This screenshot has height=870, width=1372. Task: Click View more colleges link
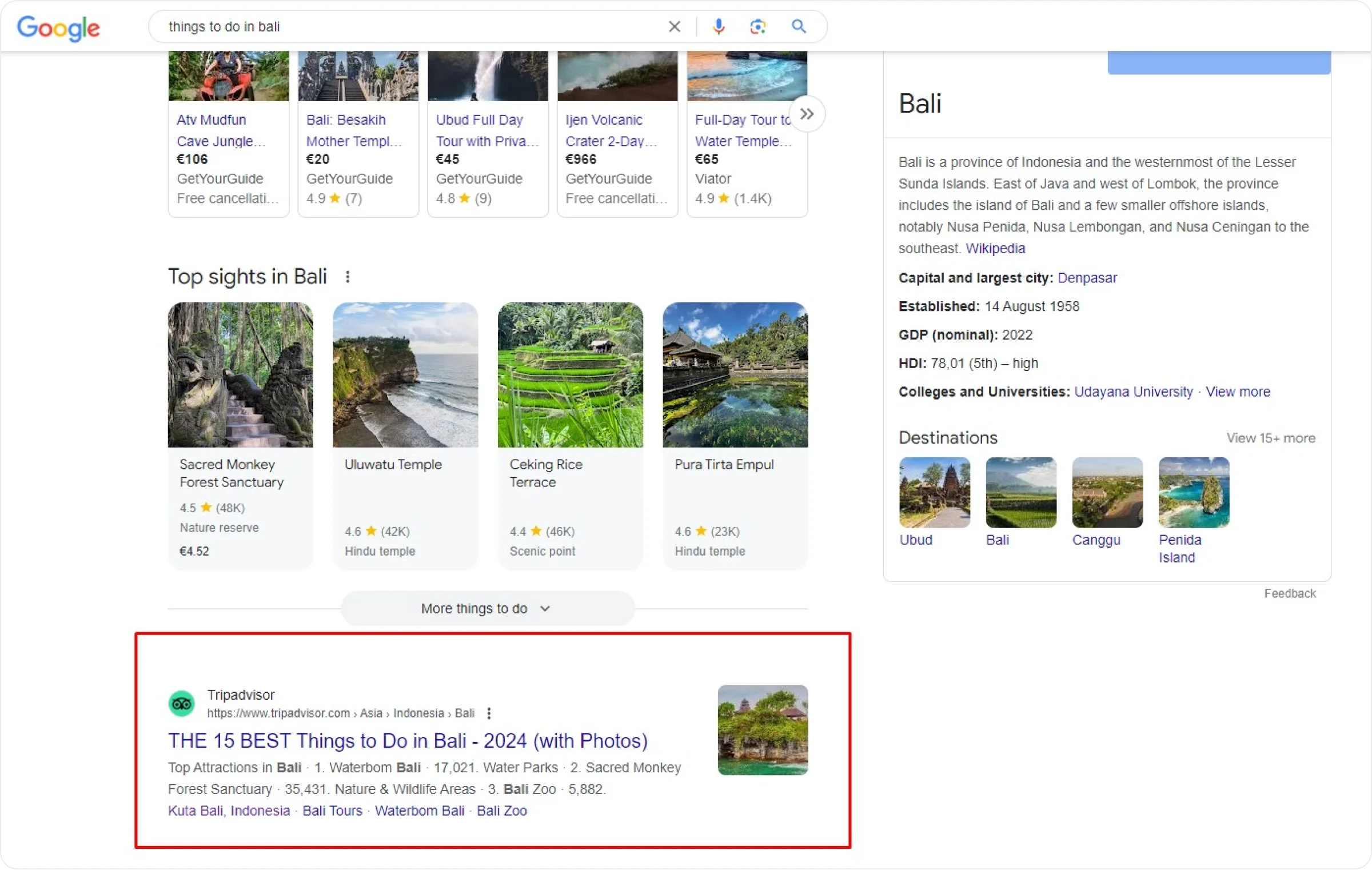coord(1238,392)
